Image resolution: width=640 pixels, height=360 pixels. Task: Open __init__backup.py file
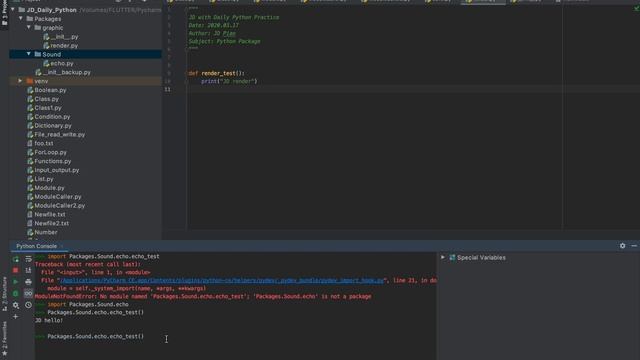click(x=67, y=72)
